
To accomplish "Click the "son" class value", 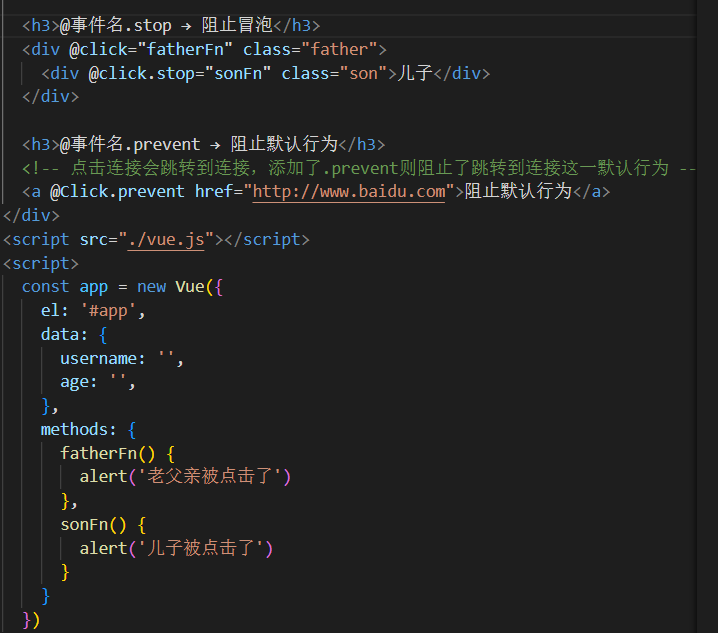I will [363, 74].
